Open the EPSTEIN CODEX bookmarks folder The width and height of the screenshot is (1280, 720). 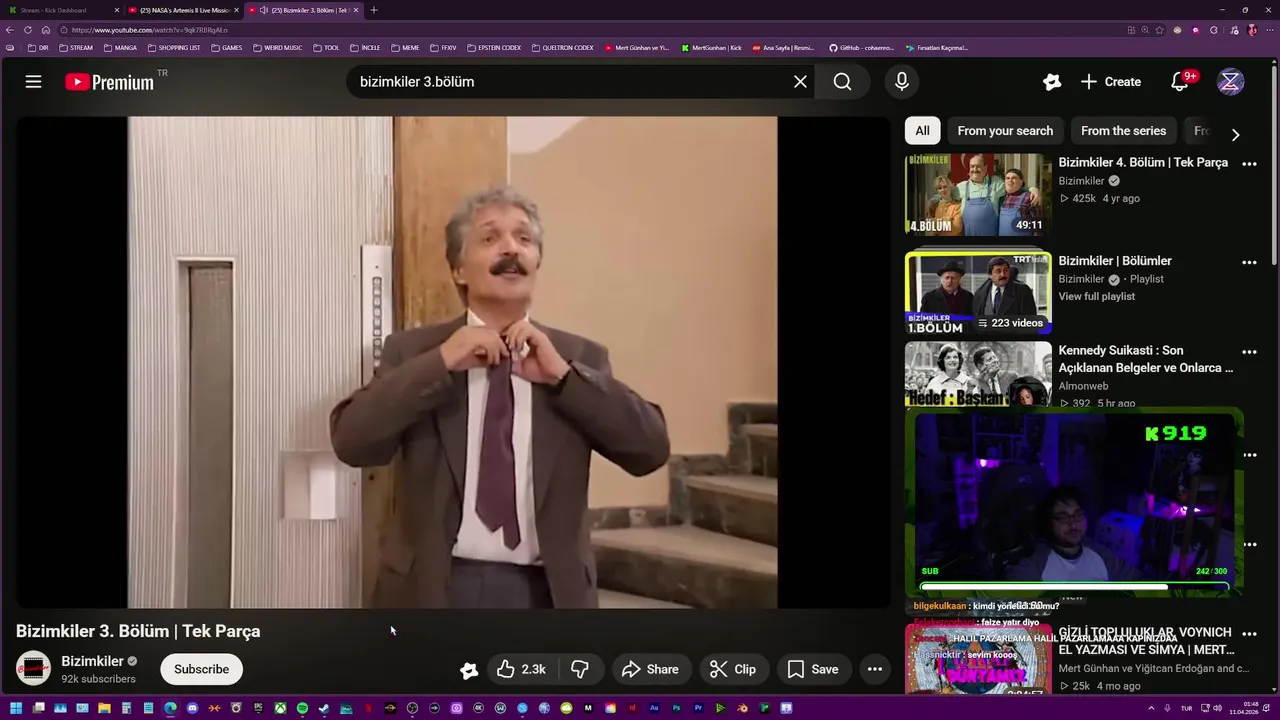point(494,47)
